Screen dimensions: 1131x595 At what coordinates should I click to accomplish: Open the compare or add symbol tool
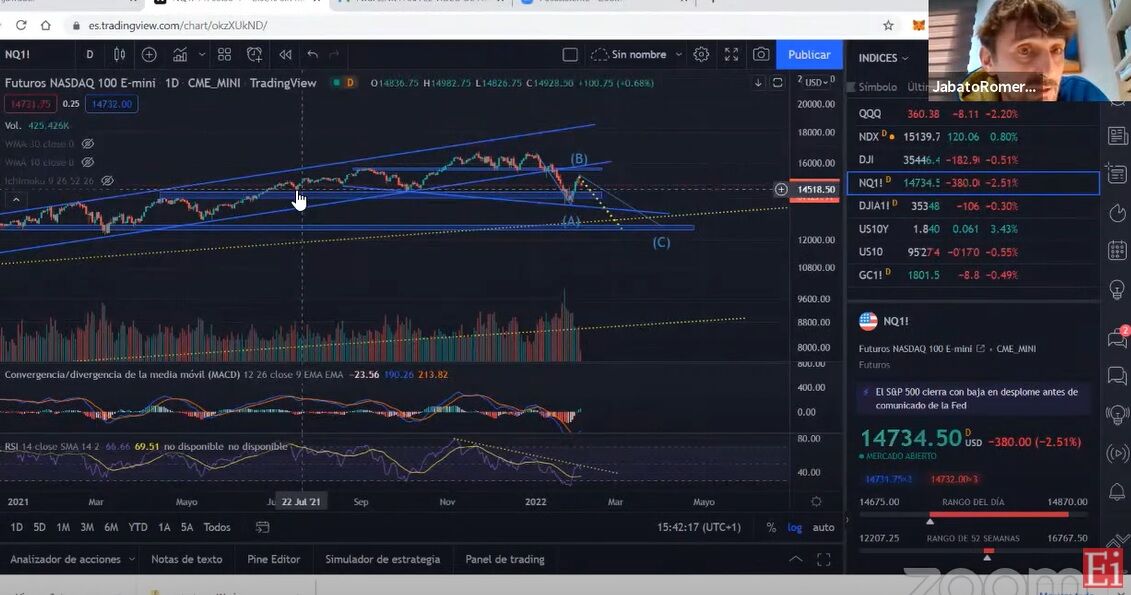[149, 55]
